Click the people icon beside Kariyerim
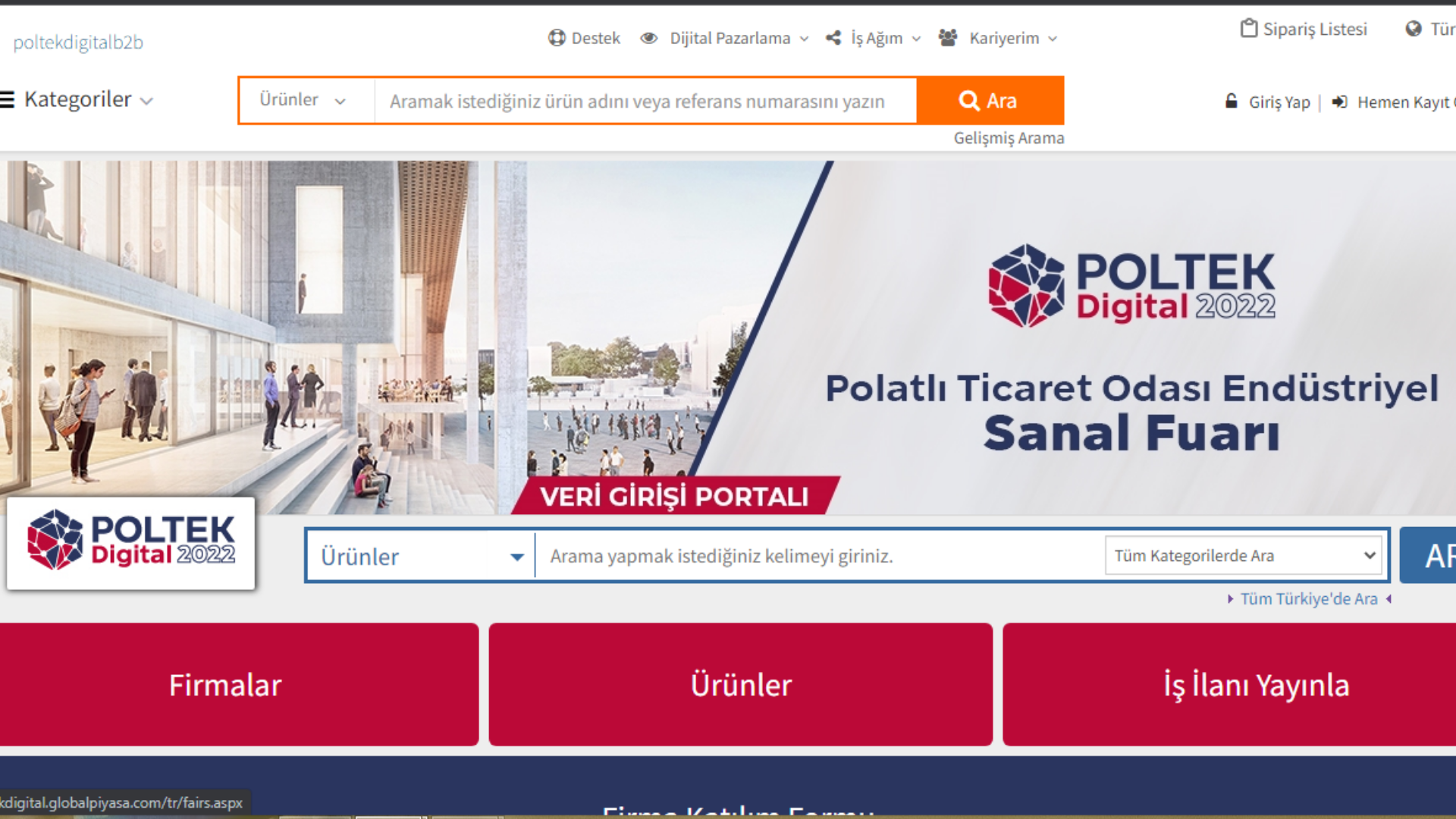The width and height of the screenshot is (1456, 819). pyautogui.click(x=948, y=38)
